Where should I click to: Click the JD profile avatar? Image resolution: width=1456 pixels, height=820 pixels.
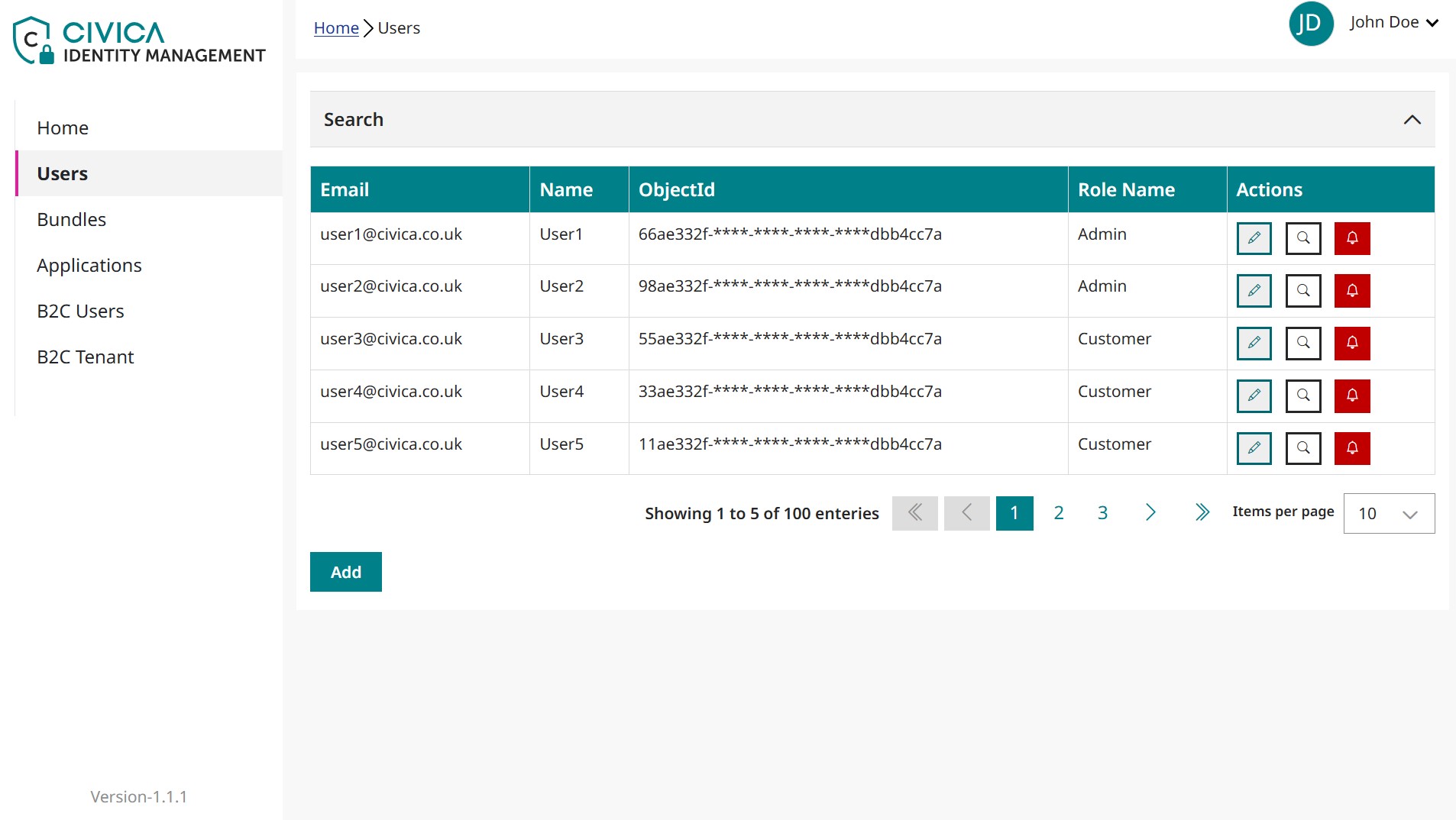tap(1310, 23)
